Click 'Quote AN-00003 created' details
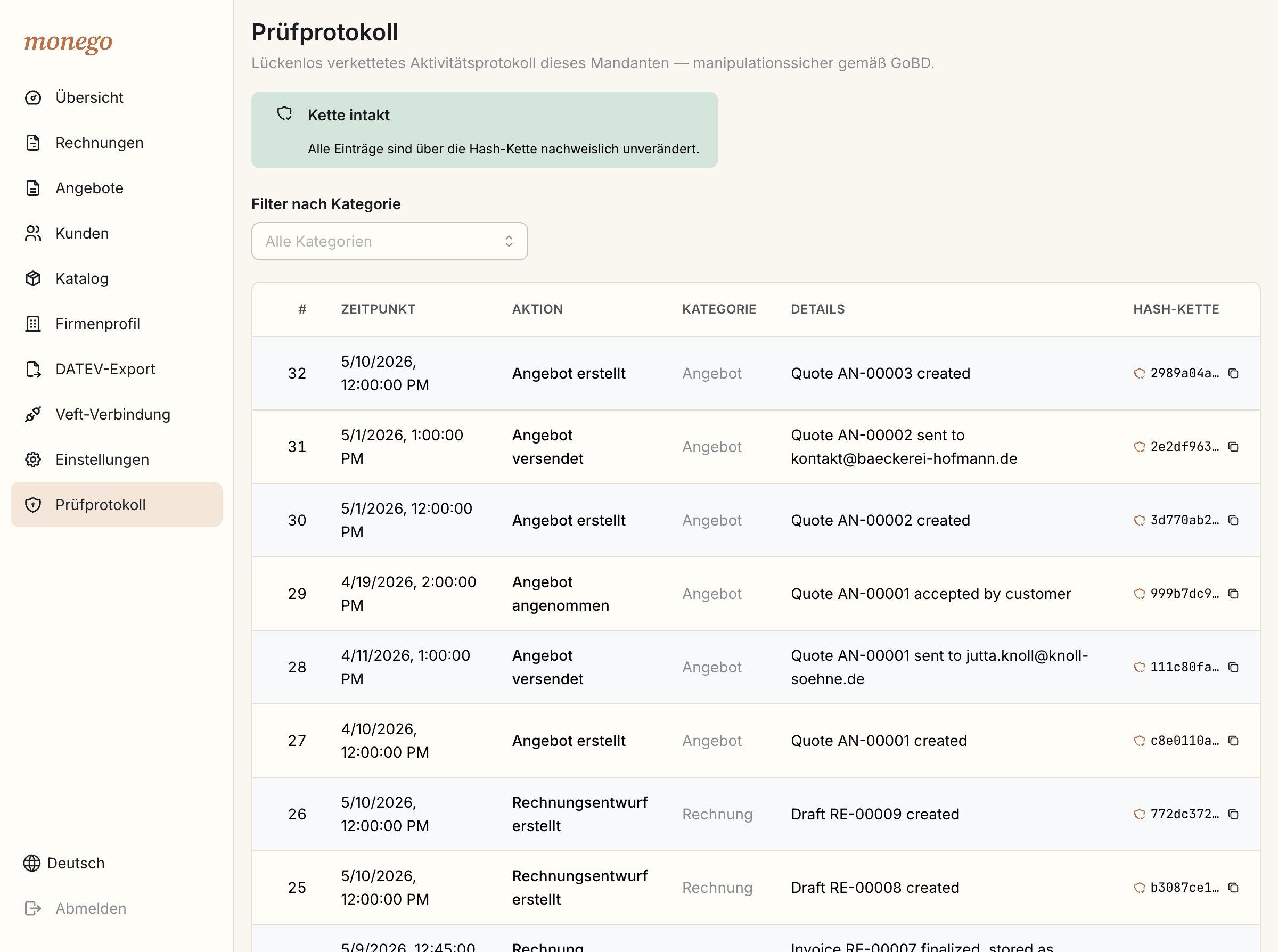Image resolution: width=1278 pixels, height=952 pixels. pyautogui.click(x=880, y=373)
